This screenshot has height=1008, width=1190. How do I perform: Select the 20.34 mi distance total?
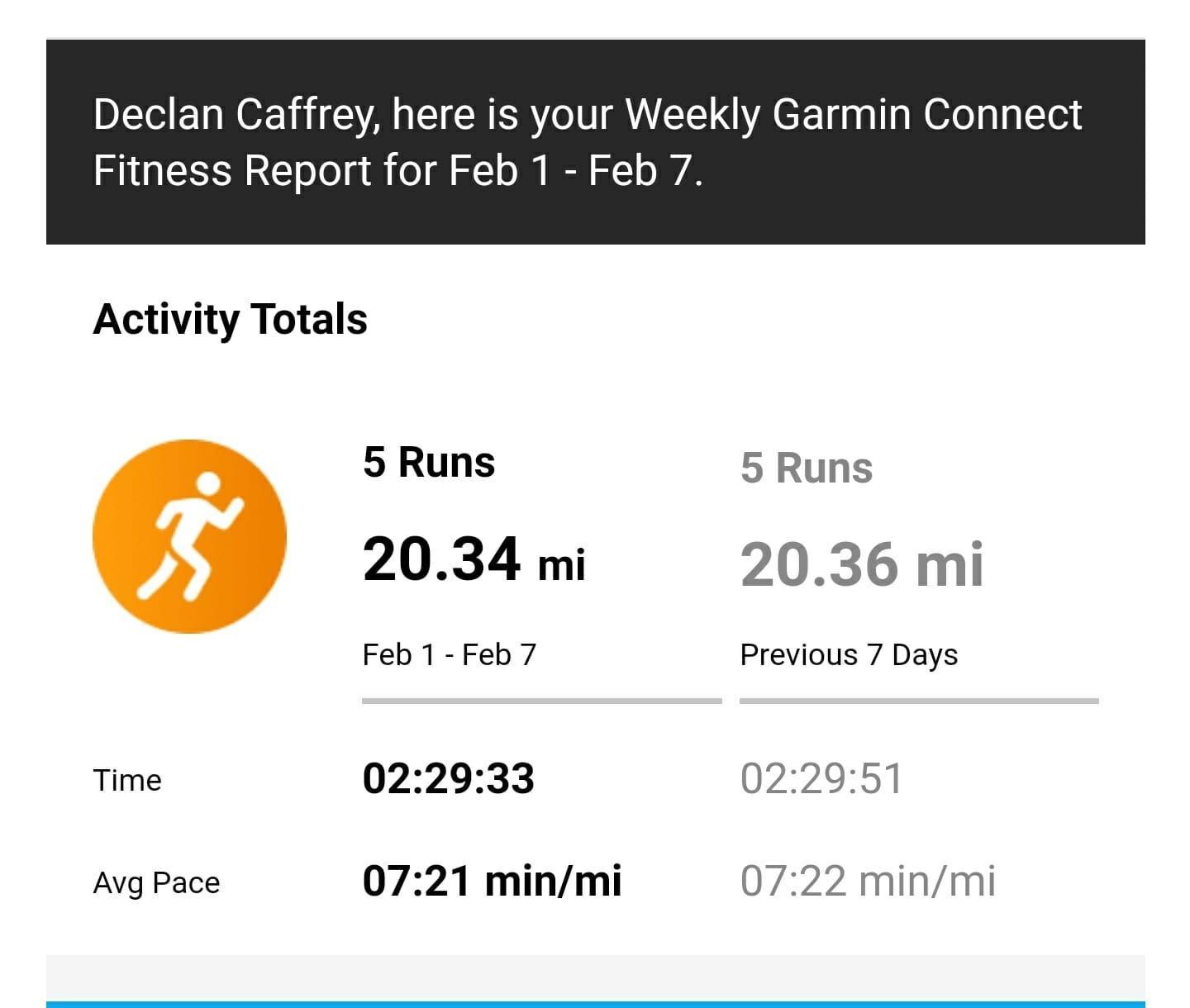tap(474, 560)
